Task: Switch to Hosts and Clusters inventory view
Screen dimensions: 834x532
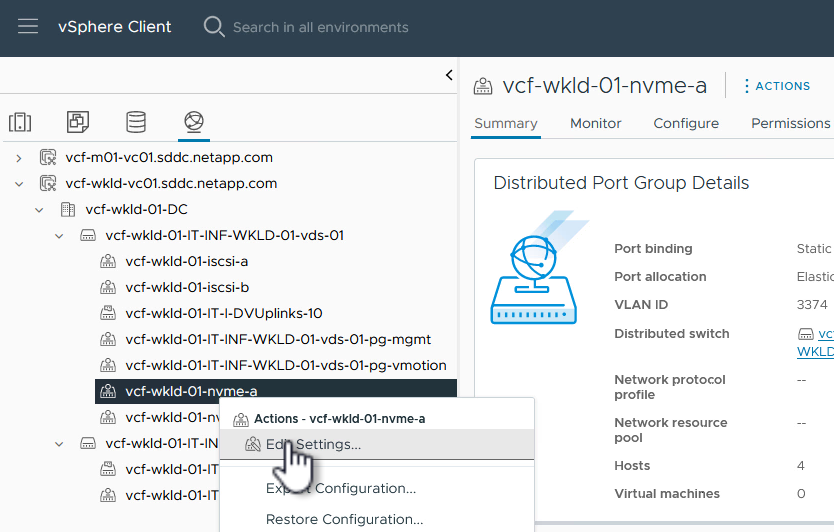Action: pyautogui.click(x=20, y=122)
